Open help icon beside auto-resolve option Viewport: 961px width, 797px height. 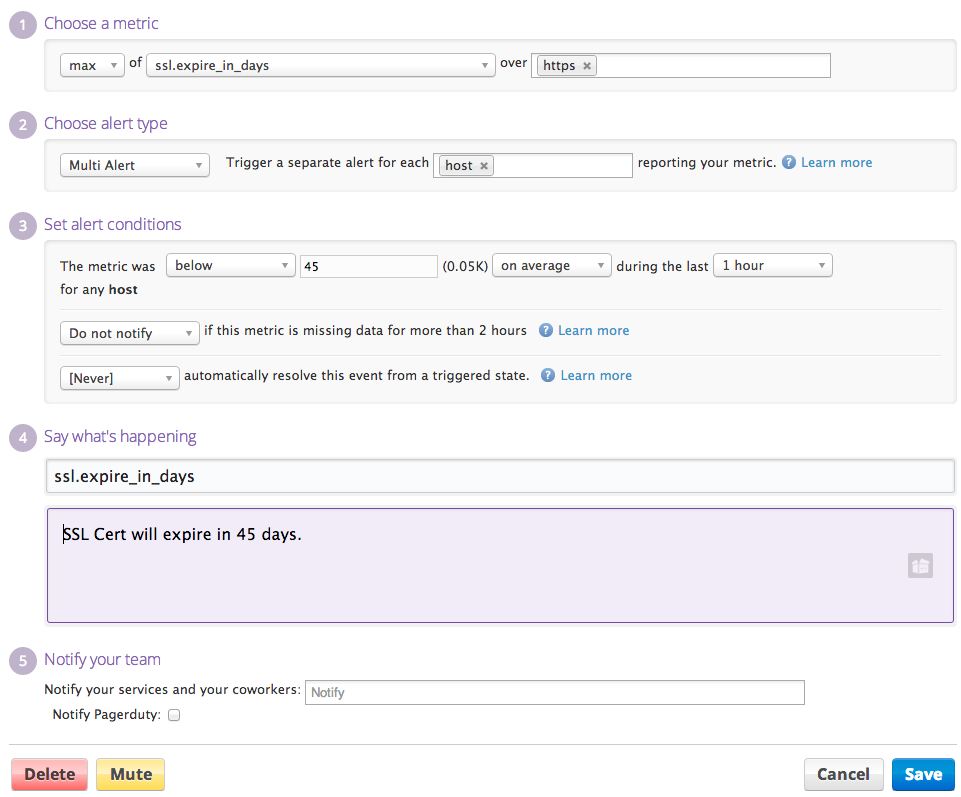(548, 375)
